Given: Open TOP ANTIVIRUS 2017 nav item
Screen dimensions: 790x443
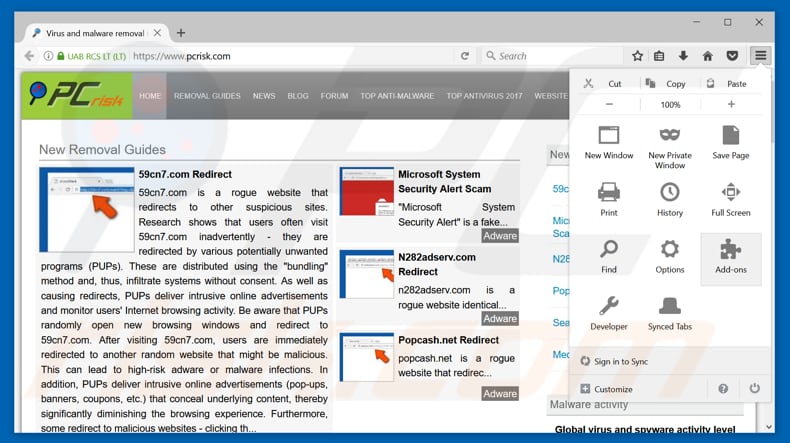Looking at the screenshot, I should (x=484, y=96).
